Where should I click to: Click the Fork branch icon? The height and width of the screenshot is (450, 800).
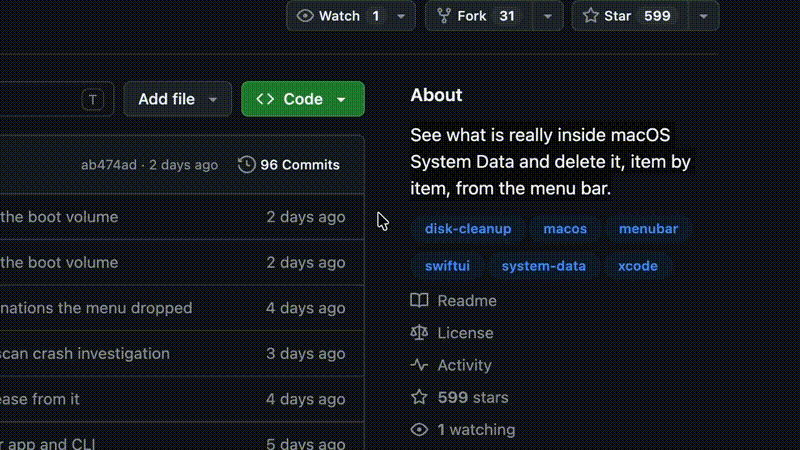[444, 16]
